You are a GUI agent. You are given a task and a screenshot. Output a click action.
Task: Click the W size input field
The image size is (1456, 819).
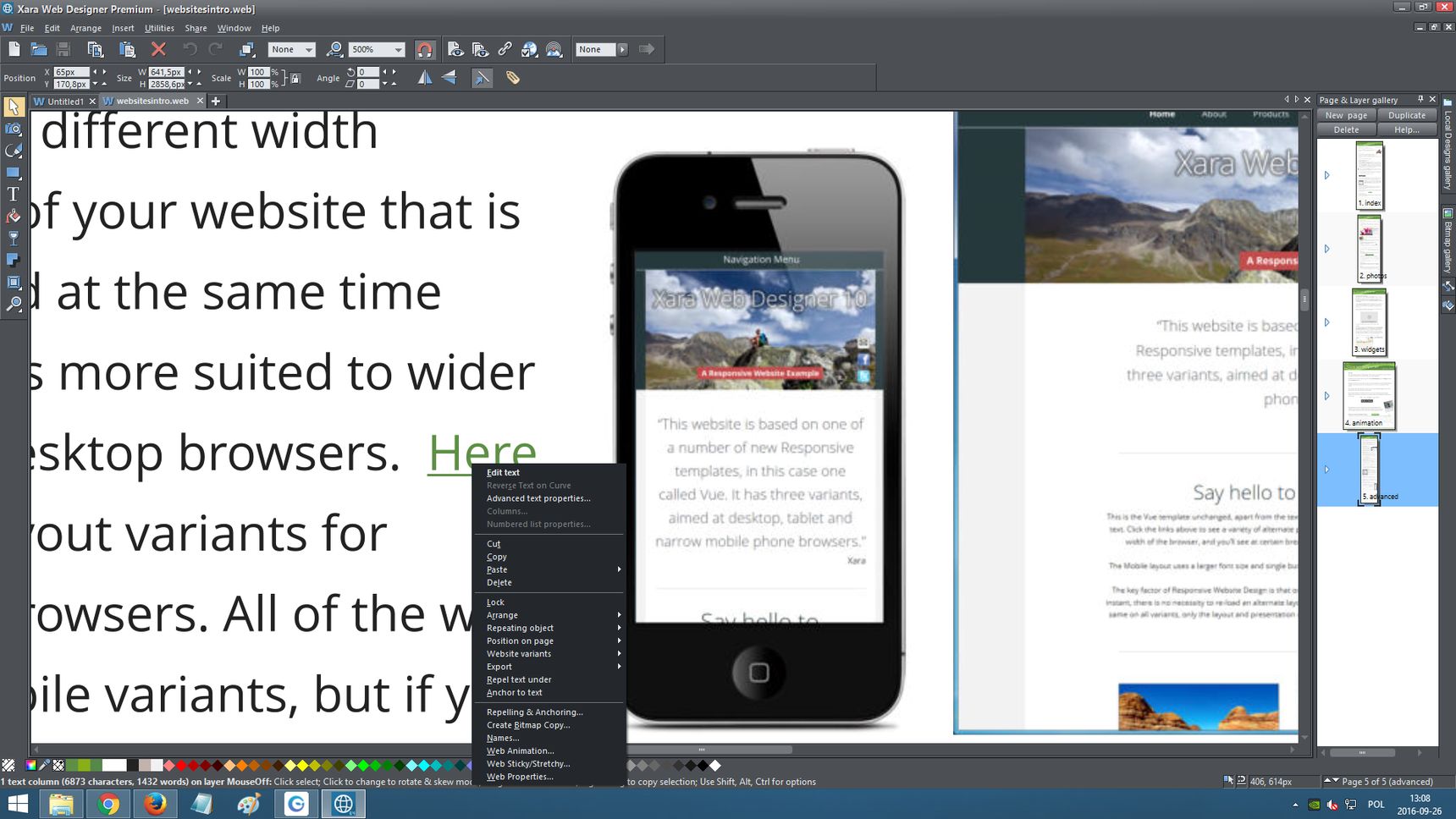[167, 72]
